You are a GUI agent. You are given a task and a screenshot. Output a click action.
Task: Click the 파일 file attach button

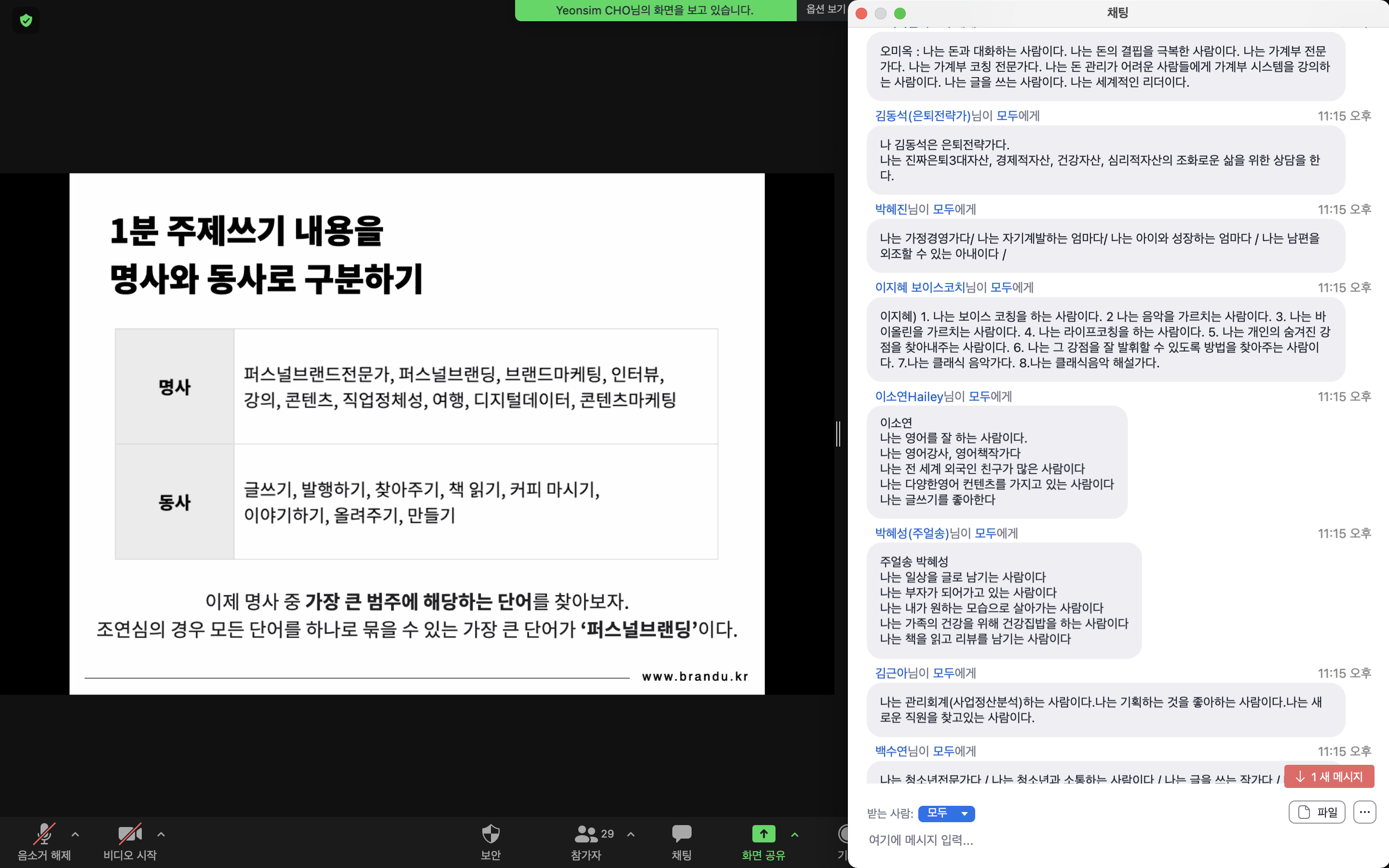pyautogui.click(x=1317, y=813)
